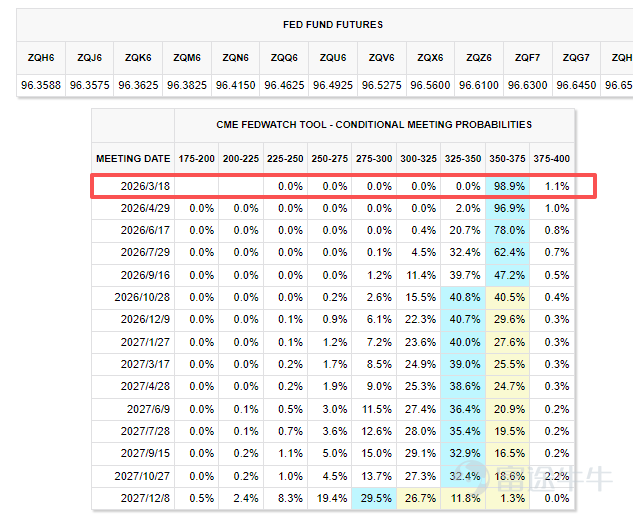Screen dimensions: 633x515
Task: Select the 96.6100 futures price
Action: pyautogui.click(x=479, y=85)
